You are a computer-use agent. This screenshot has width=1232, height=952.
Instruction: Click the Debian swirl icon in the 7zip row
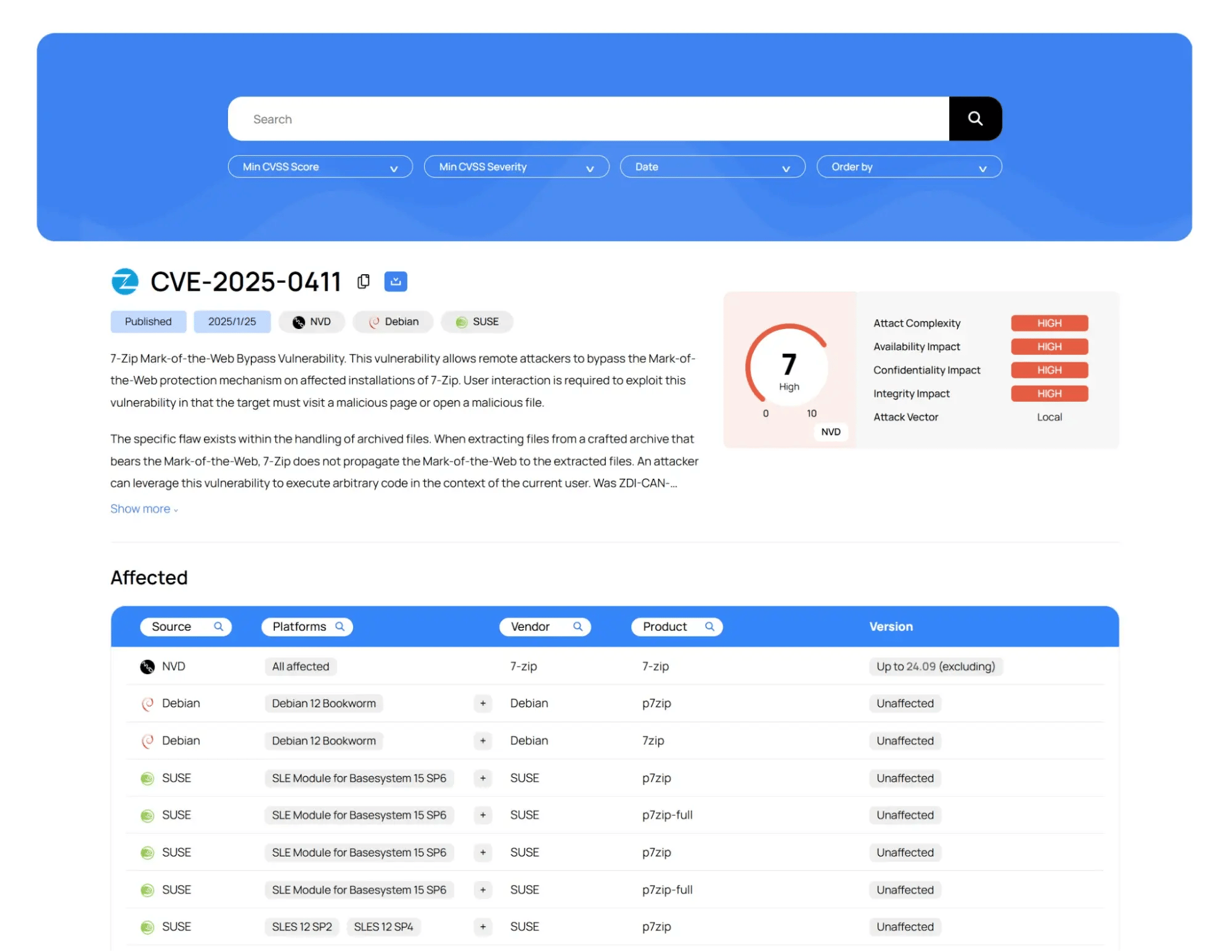click(147, 741)
